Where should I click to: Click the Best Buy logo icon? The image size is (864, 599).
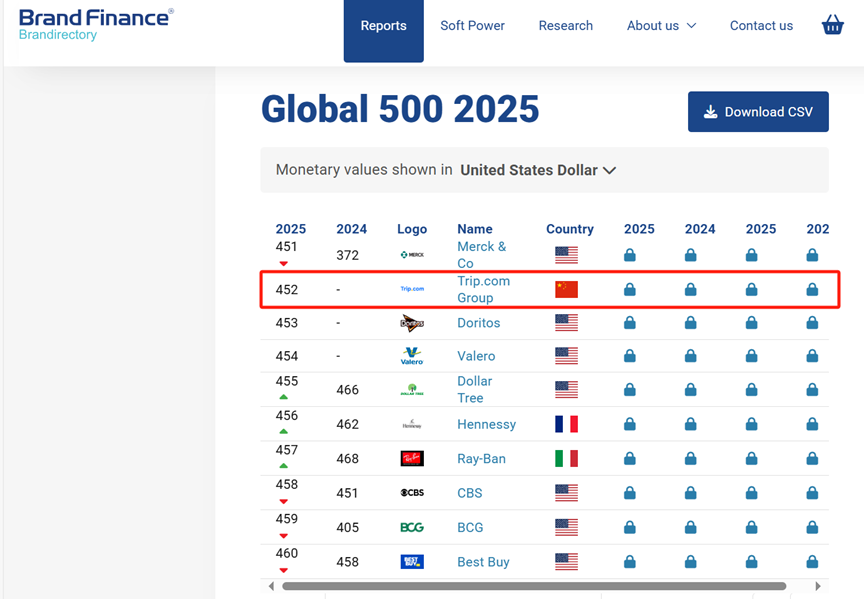411,562
